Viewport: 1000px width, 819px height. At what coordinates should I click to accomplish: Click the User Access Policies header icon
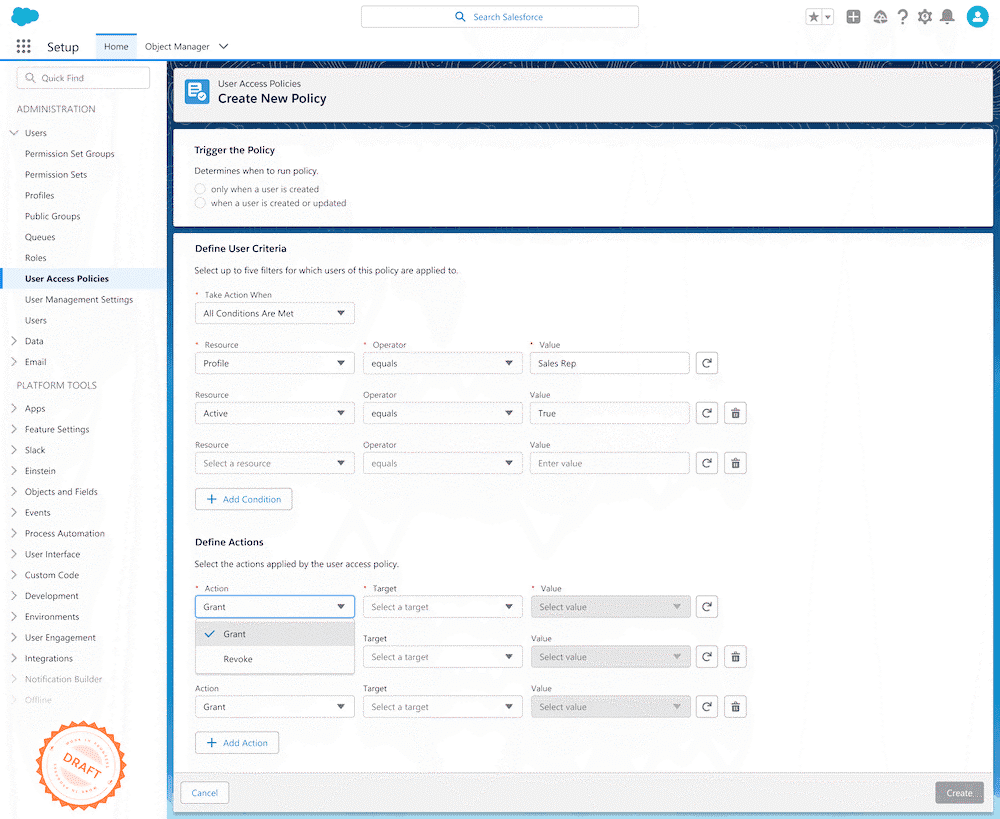pos(197,91)
